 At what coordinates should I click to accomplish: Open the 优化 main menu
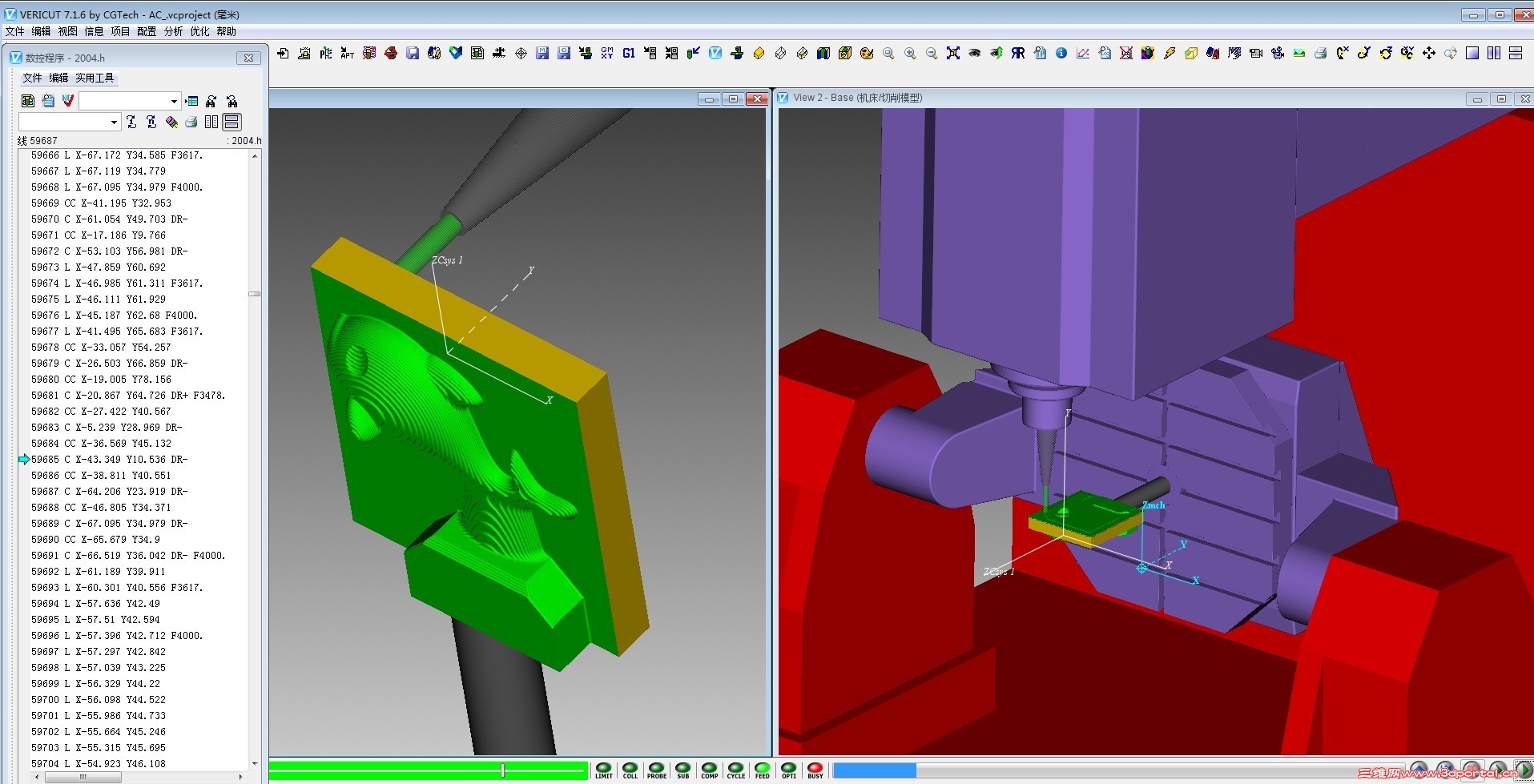(x=200, y=31)
